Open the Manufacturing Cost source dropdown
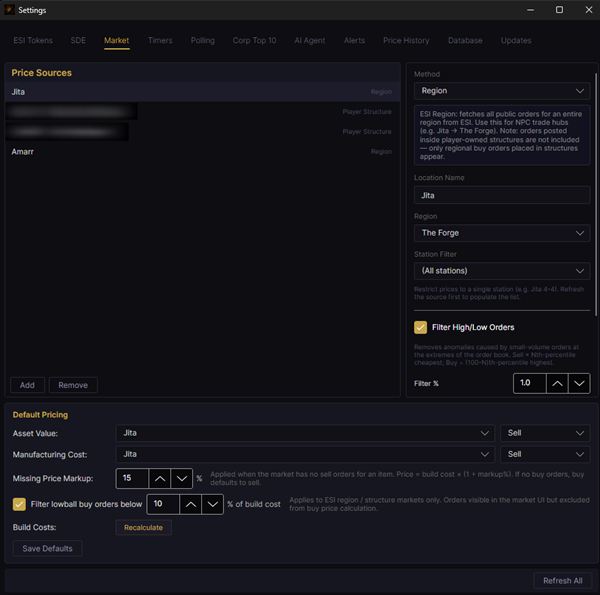 pyautogui.click(x=305, y=454)
